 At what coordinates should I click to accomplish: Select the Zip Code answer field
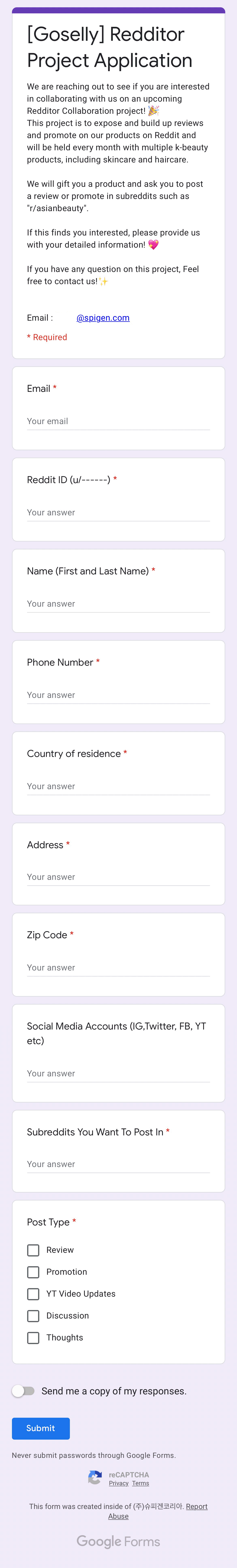[118, 968]
